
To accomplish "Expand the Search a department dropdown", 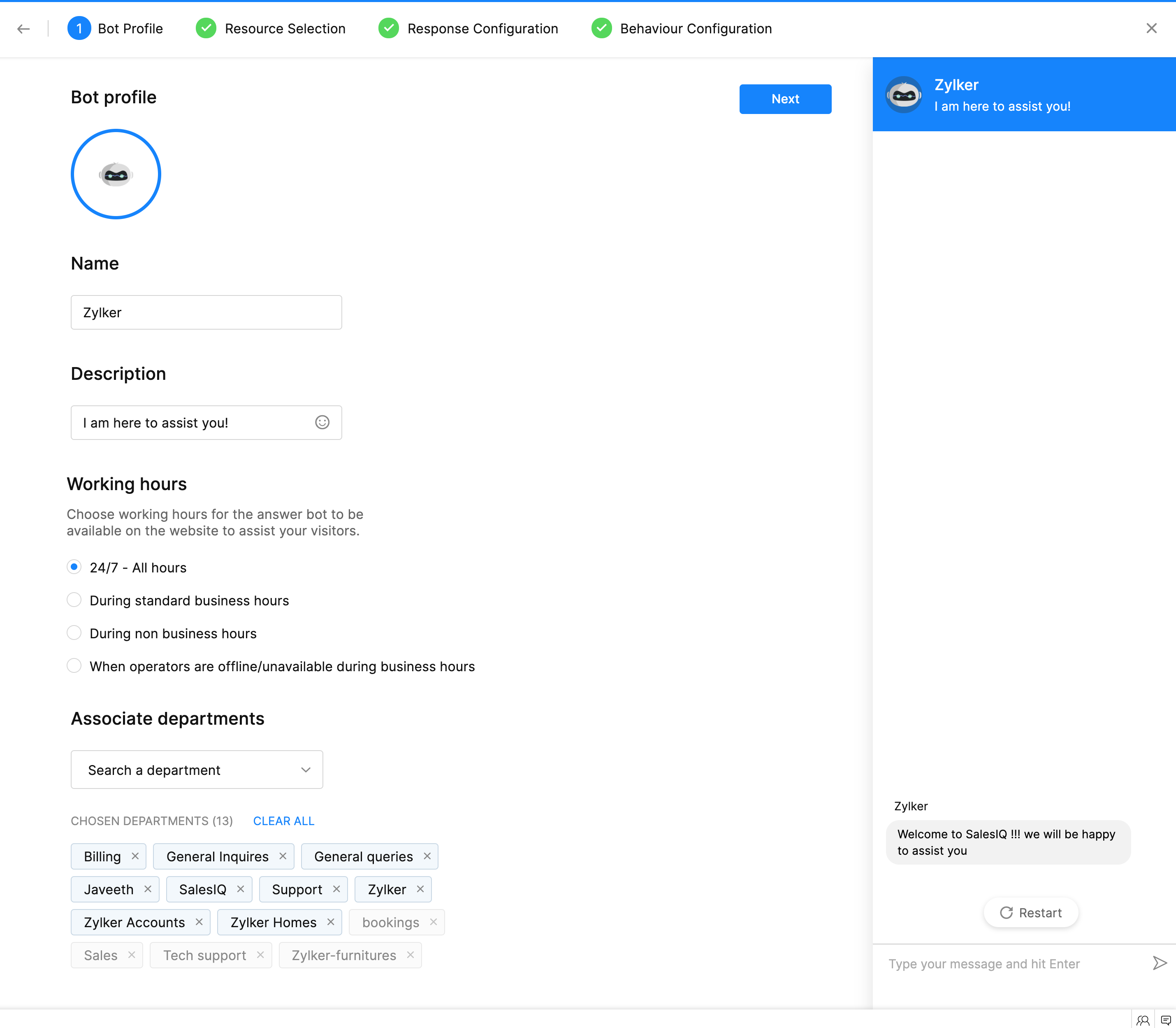I will coord(197,769).
